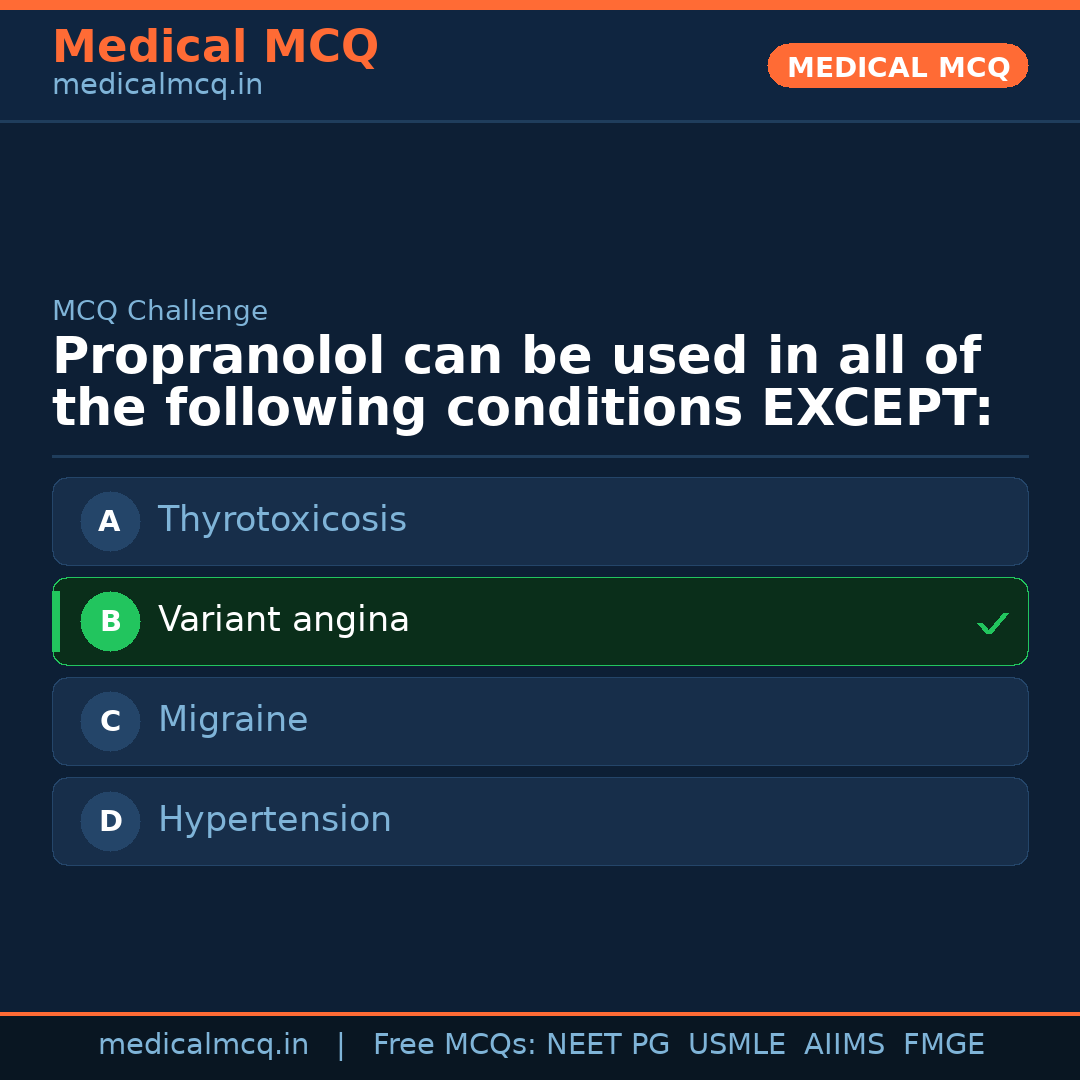Pick the Migraine answer option
Screen dimensions: 1080x1080
point(233,720)
